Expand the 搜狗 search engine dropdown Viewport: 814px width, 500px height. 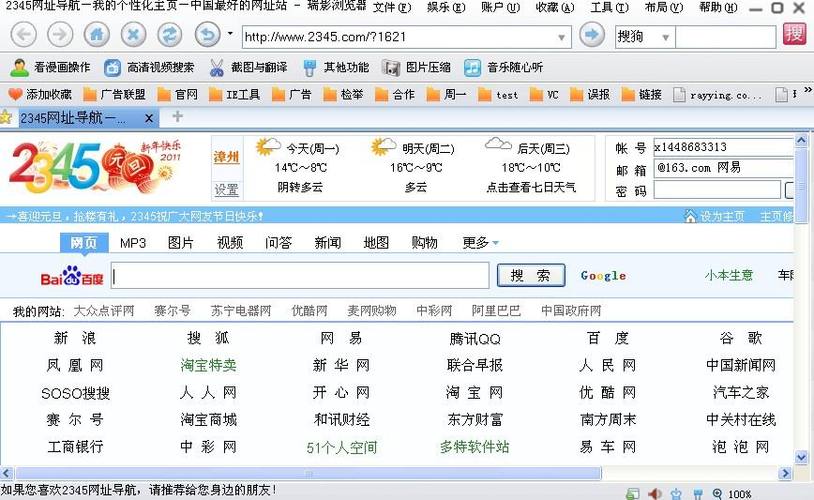(663, 37)
